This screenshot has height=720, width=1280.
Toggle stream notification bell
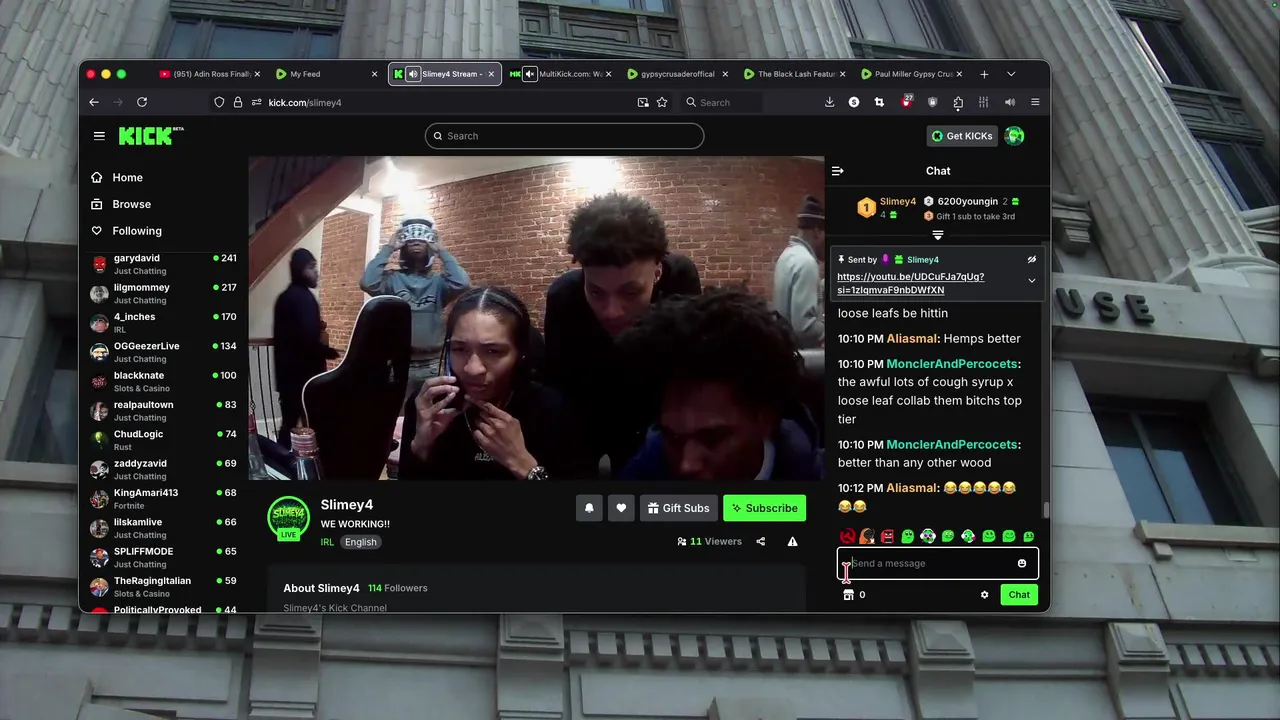coord(589,508)
